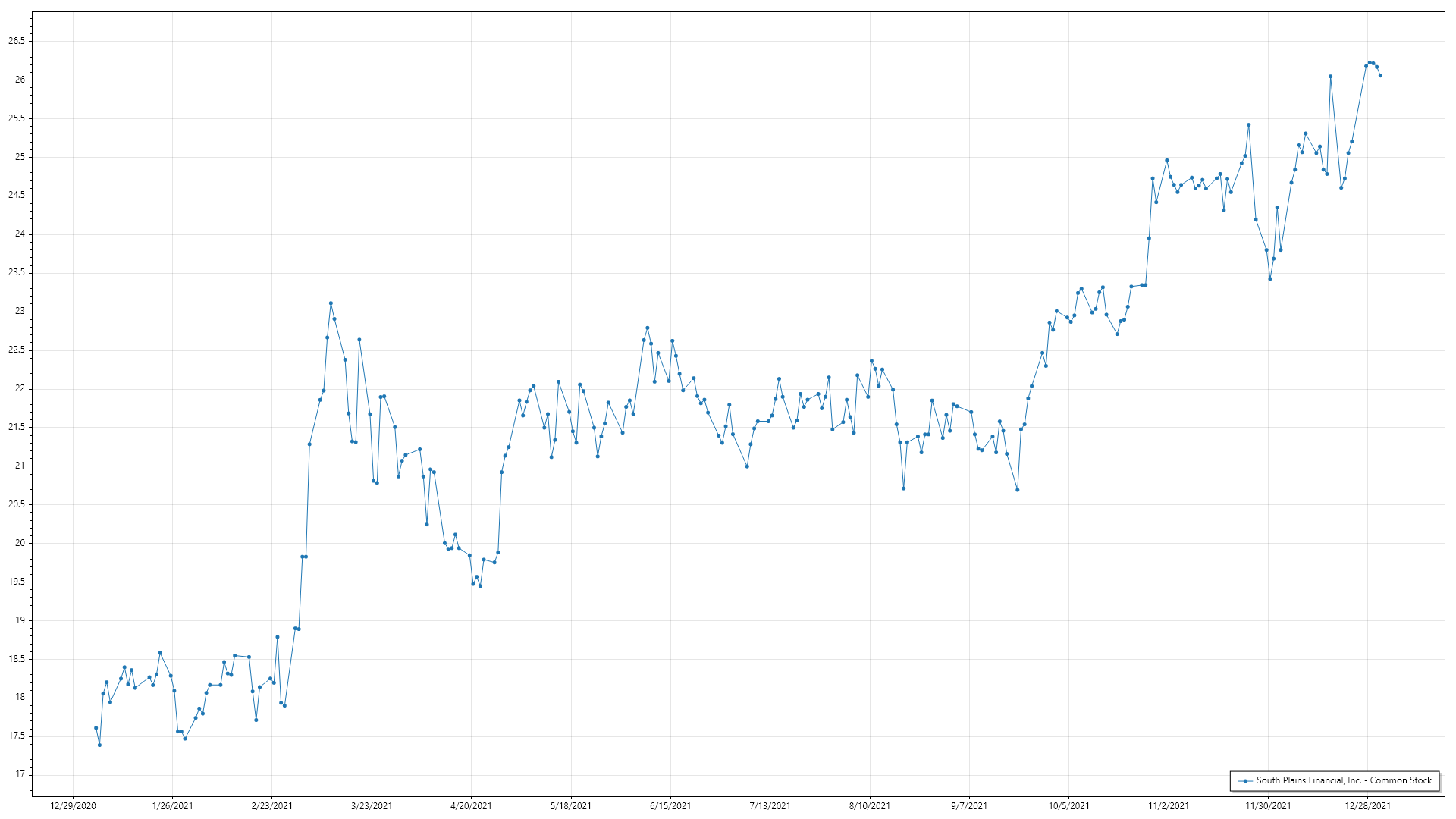Click the 12/28/2021 x-axis date label
This screenshot has height=819, width=1456.
1368,806
